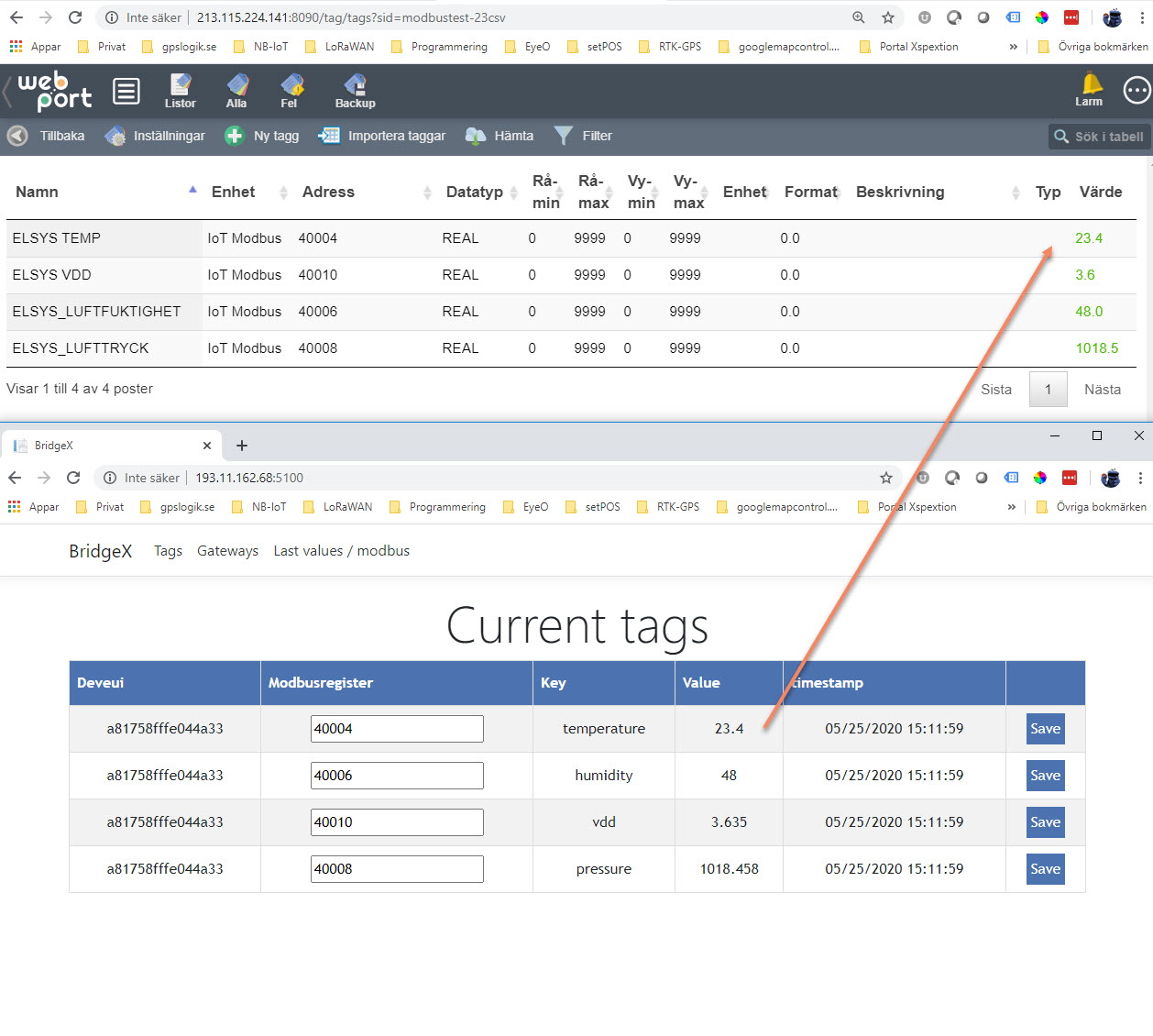Viewport: 1153px width, 1036px height.
Task: Select ELSYS TEMP tag row name
Action: (x=57, y=238)
